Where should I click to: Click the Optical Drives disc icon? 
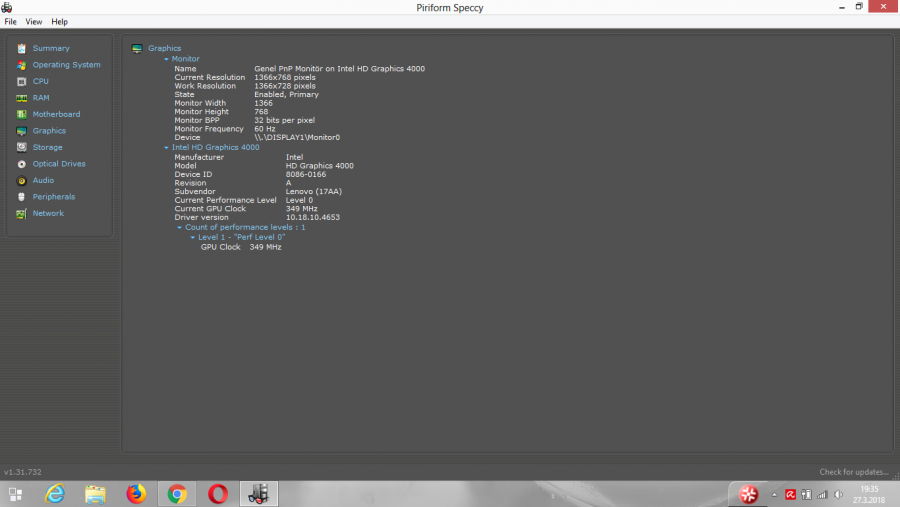point(21,164)
